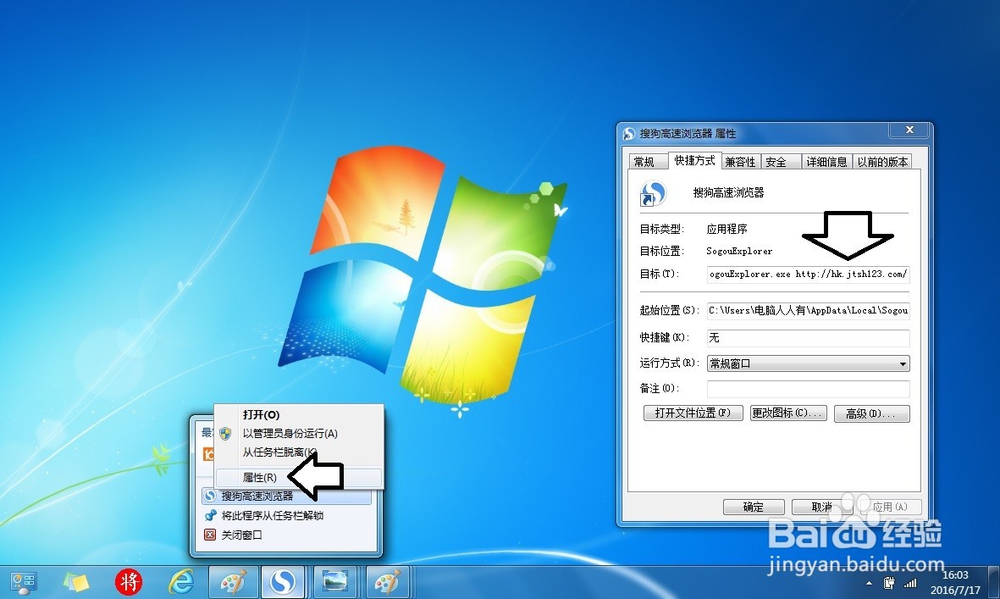The width and height of the screenshot is (1000, 599).
Task: Click the Sogou icon in the jump list
Action: coord(210,496)
